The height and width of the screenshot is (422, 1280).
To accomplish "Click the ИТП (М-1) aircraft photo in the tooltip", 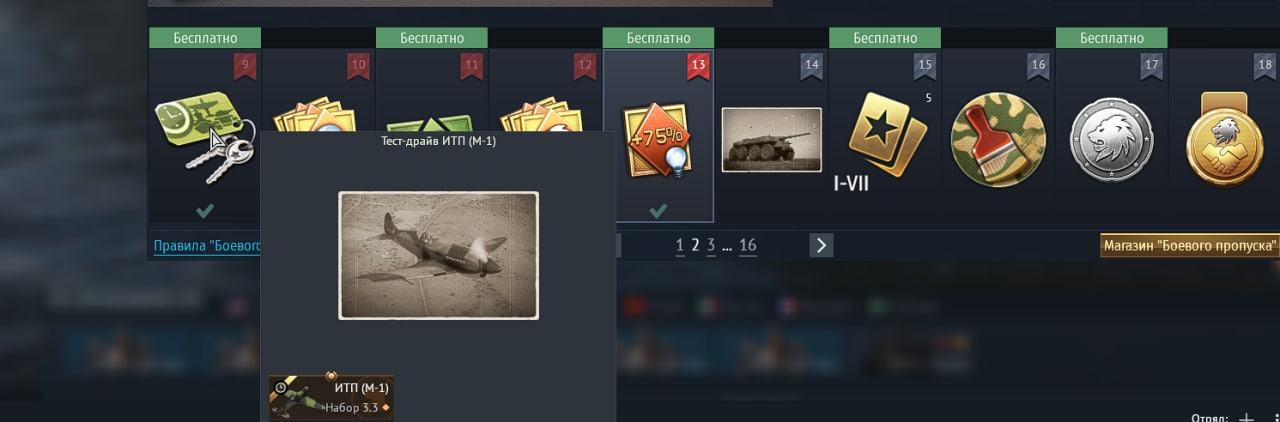I will [x=438, y=255].
